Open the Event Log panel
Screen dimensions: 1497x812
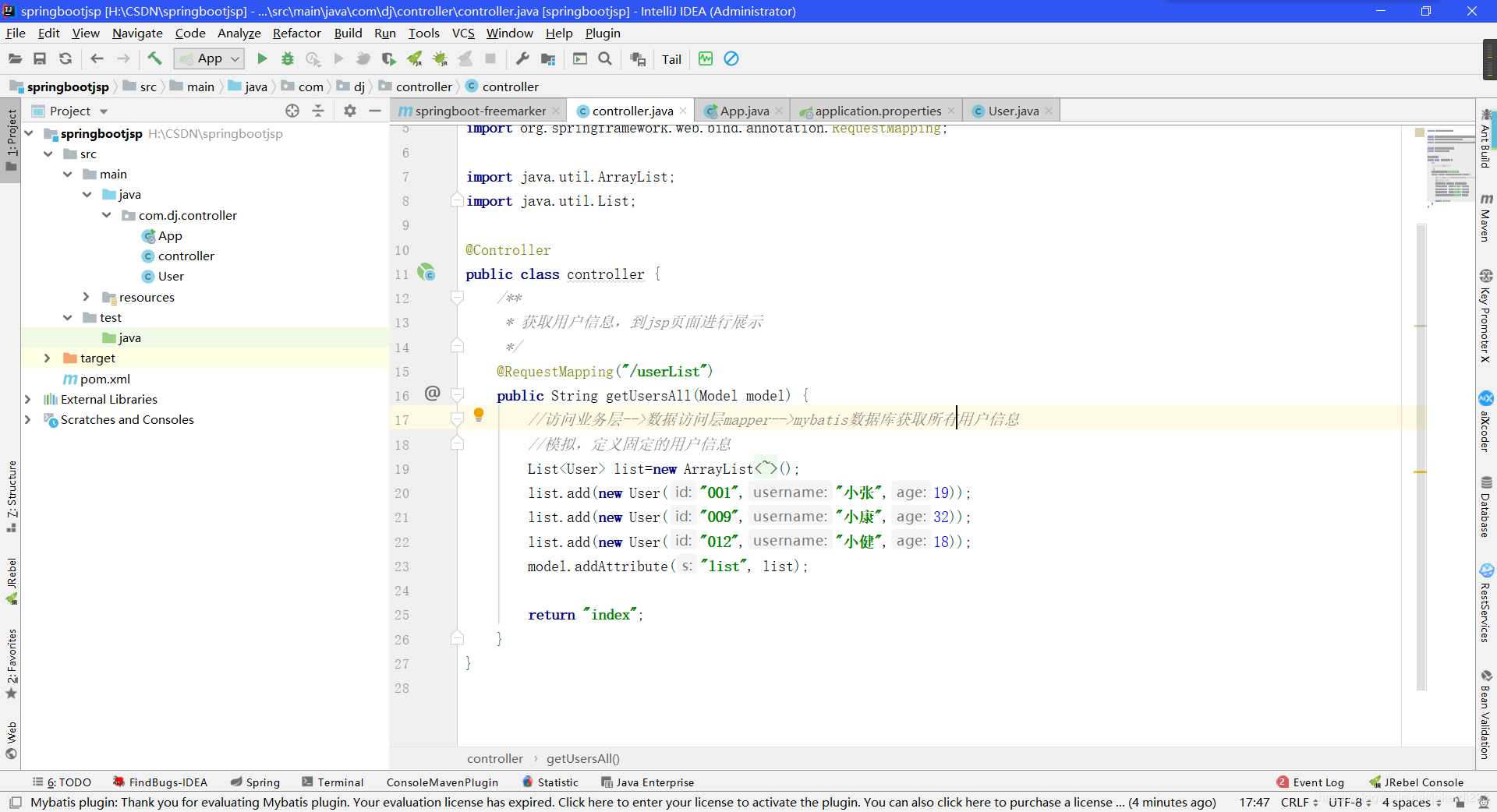(x=1311, y=782)
